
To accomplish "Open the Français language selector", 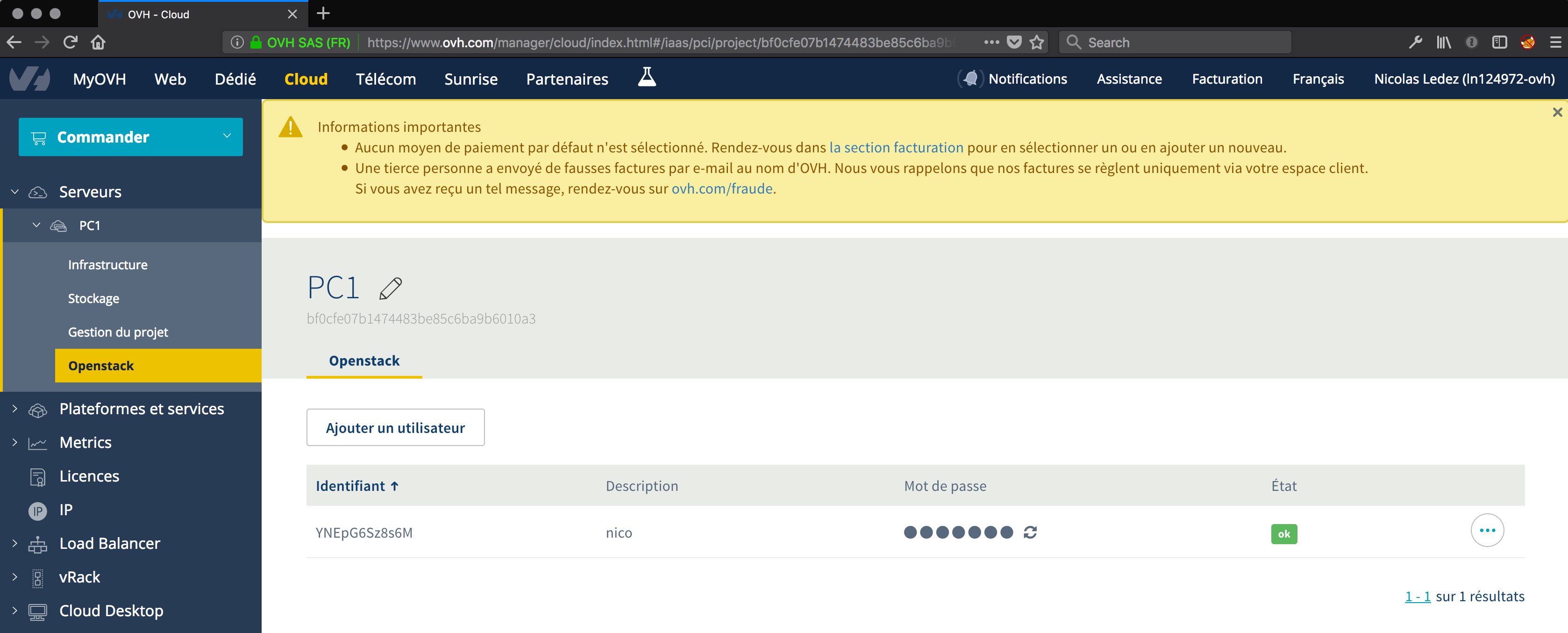I will pyautogui.click(x=1318, y=79).
